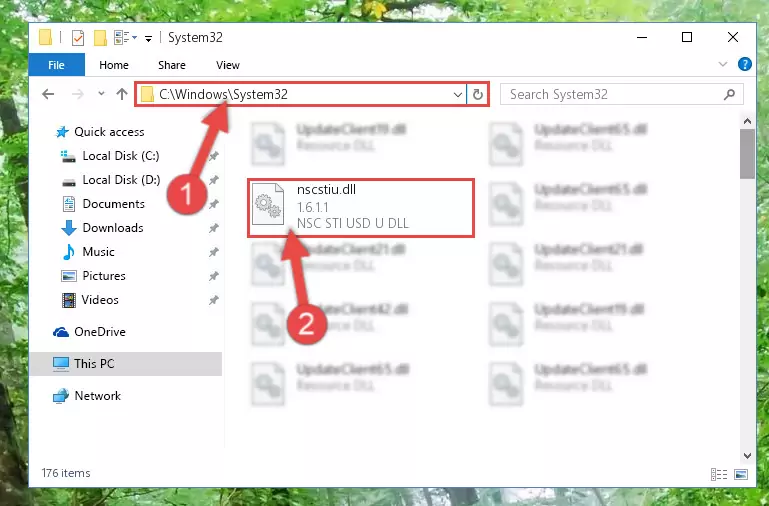Open the Share ribbon tab
769x506 pixels.
tap(172, 65)
